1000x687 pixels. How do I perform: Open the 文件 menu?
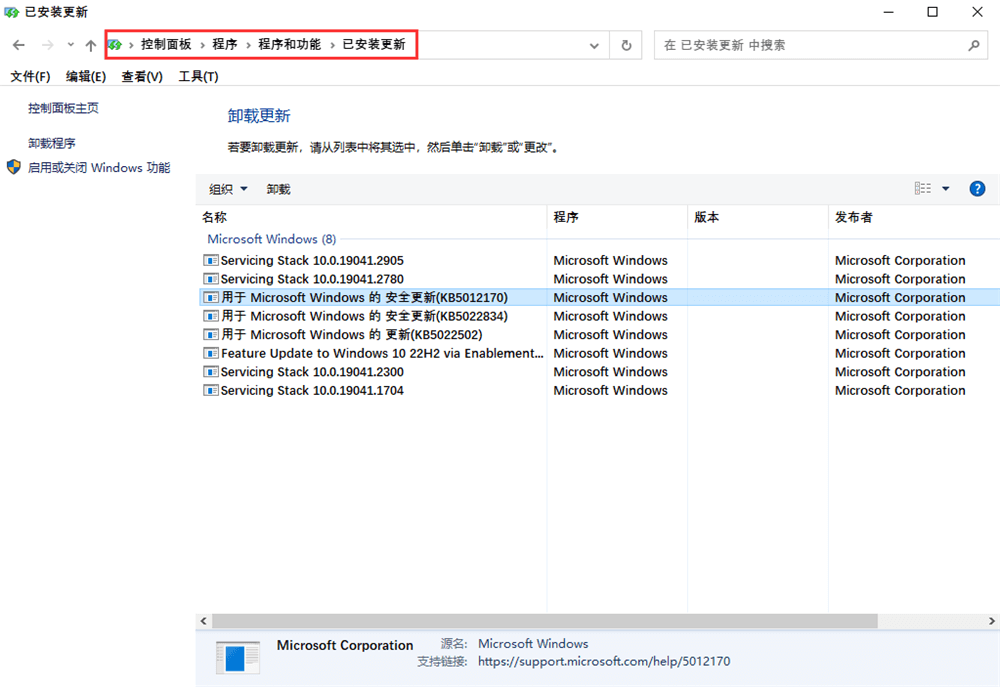pyautogui.click(x=30, y=76)
